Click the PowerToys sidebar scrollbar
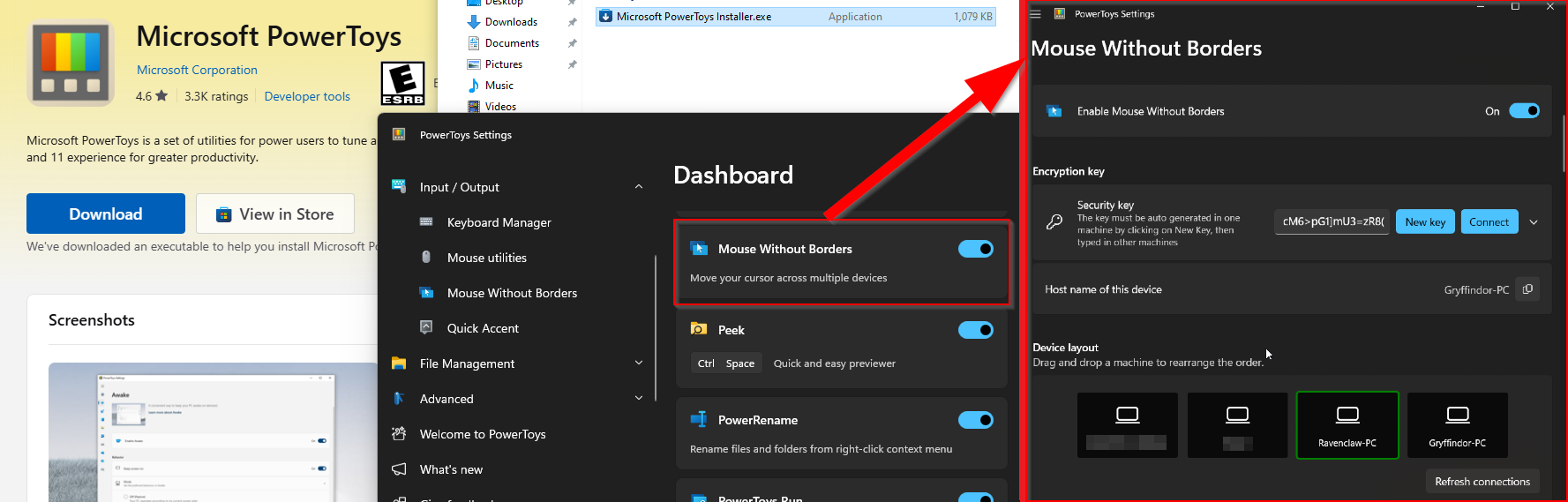This screenshot has height=502, width=1568. click(x=656, y=327)
